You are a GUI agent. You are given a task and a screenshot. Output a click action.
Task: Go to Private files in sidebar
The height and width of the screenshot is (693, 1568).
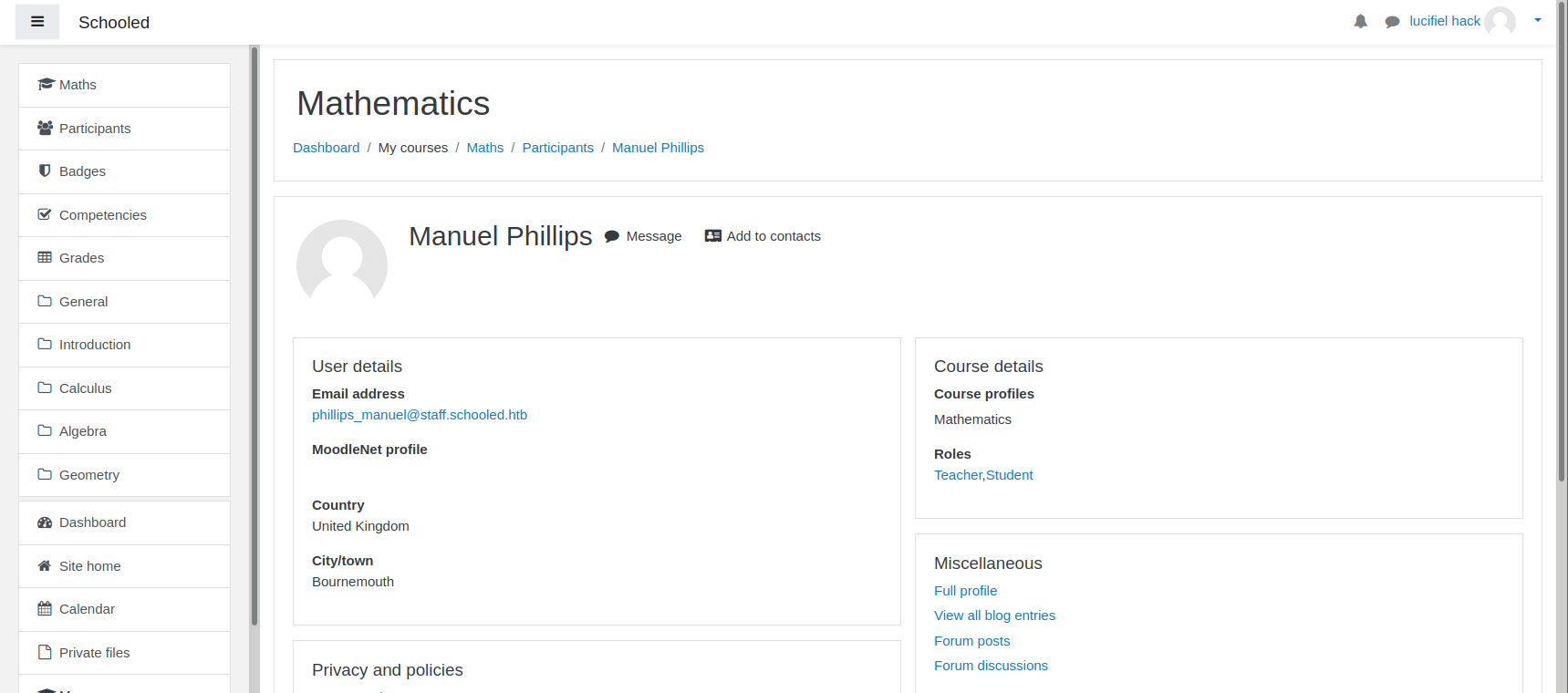(x=124, y=653)
